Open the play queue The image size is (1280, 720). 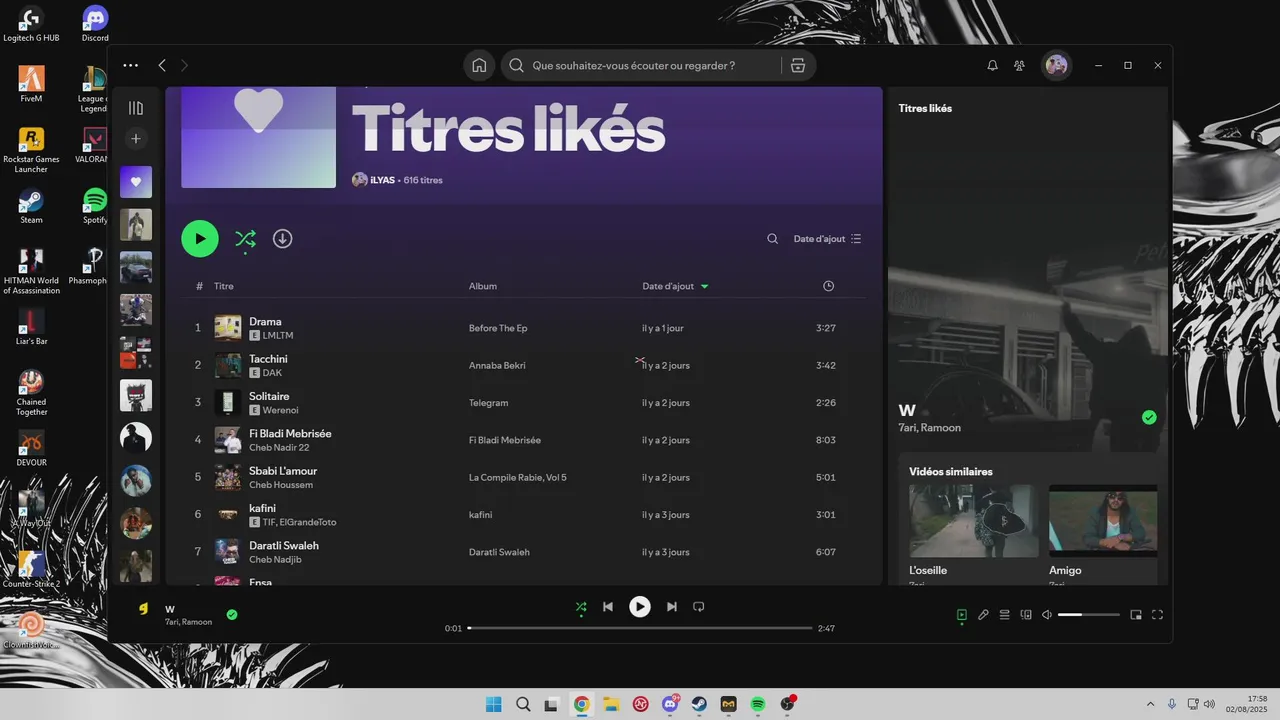[x=1005, y=615]
